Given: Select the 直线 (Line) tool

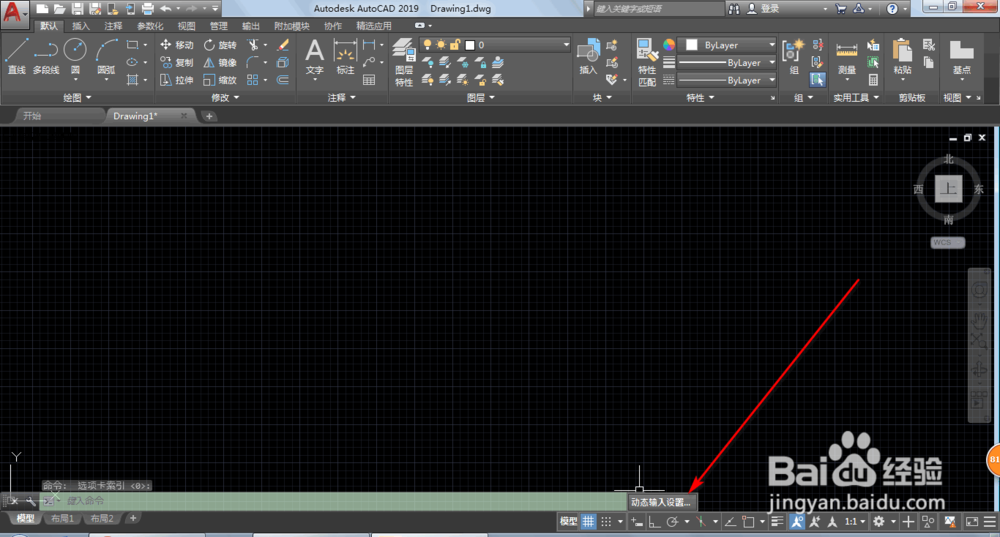Looking at the screenshot, I should pyautogui.click(x=17, y=56).
